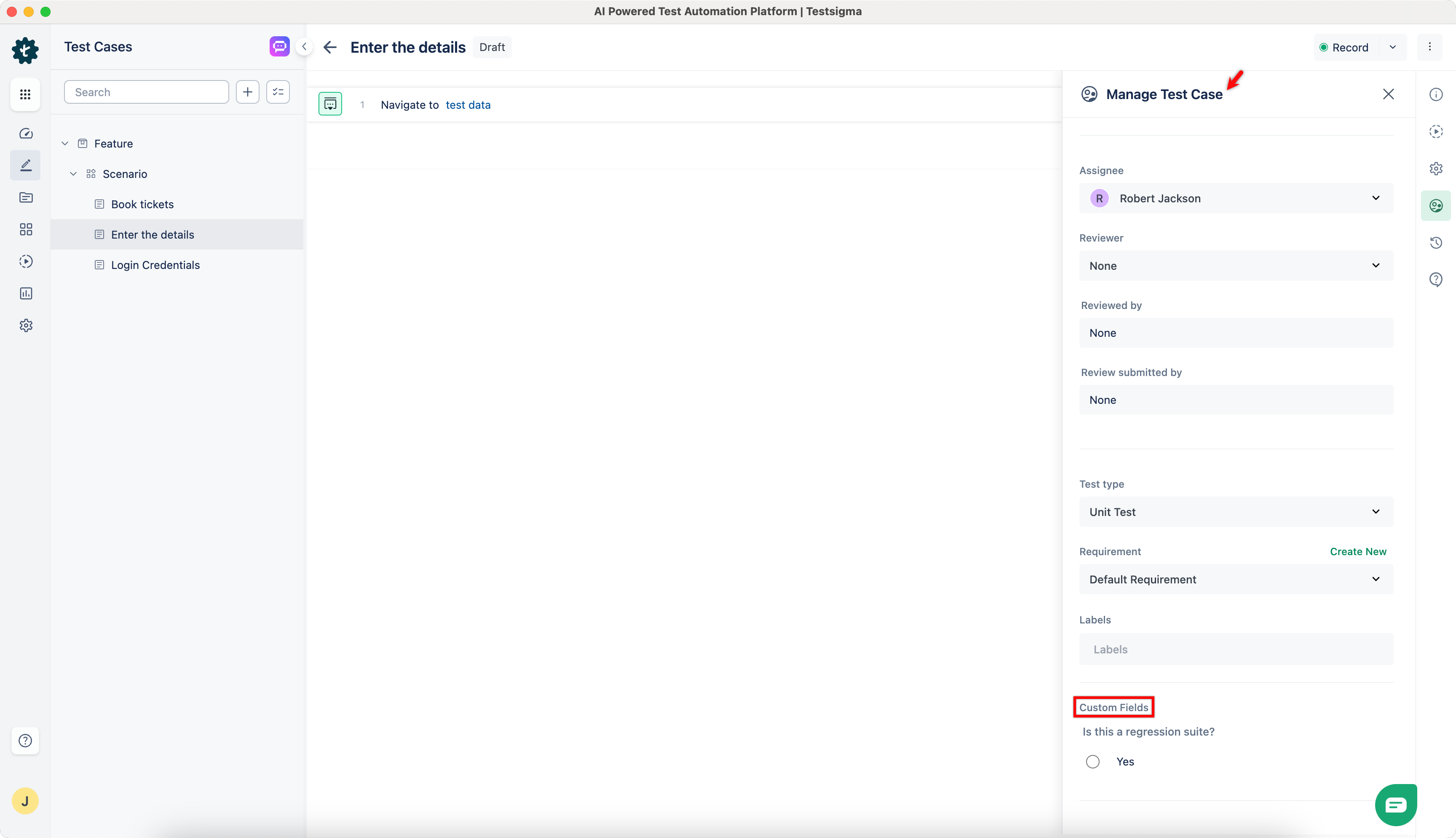Click the purple chat assistant icon
Viewport: 1456px width, 838px height.
279,47
